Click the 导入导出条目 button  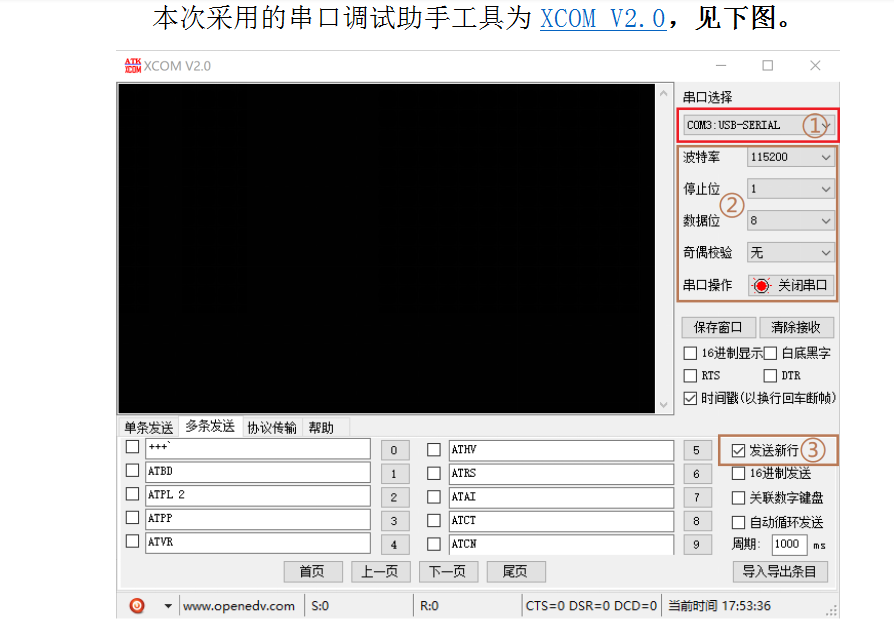tap(779, 571)
